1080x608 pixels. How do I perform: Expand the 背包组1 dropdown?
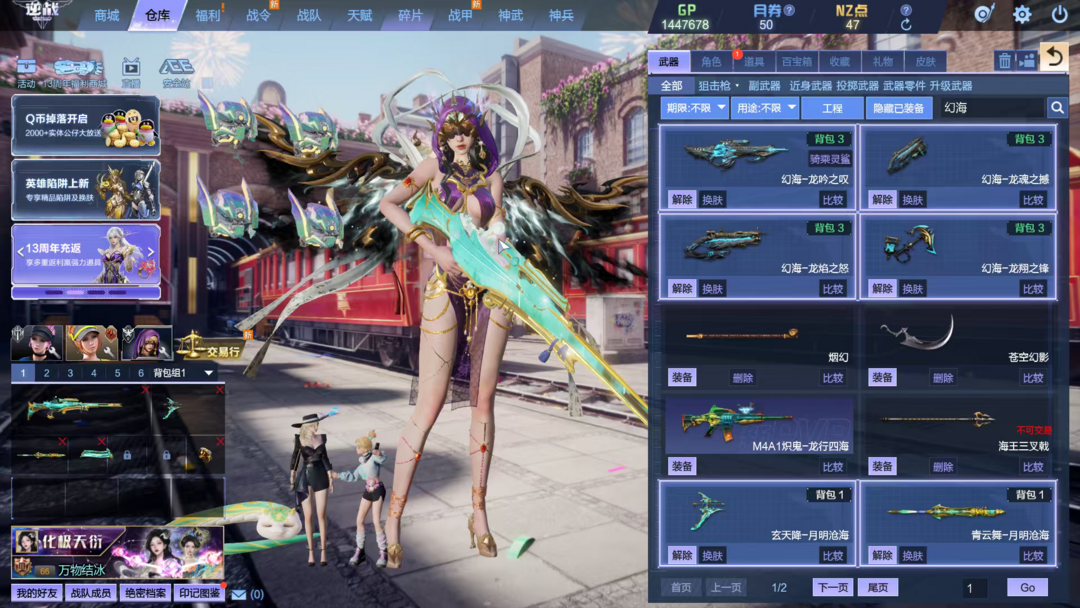tap(209, 373)
